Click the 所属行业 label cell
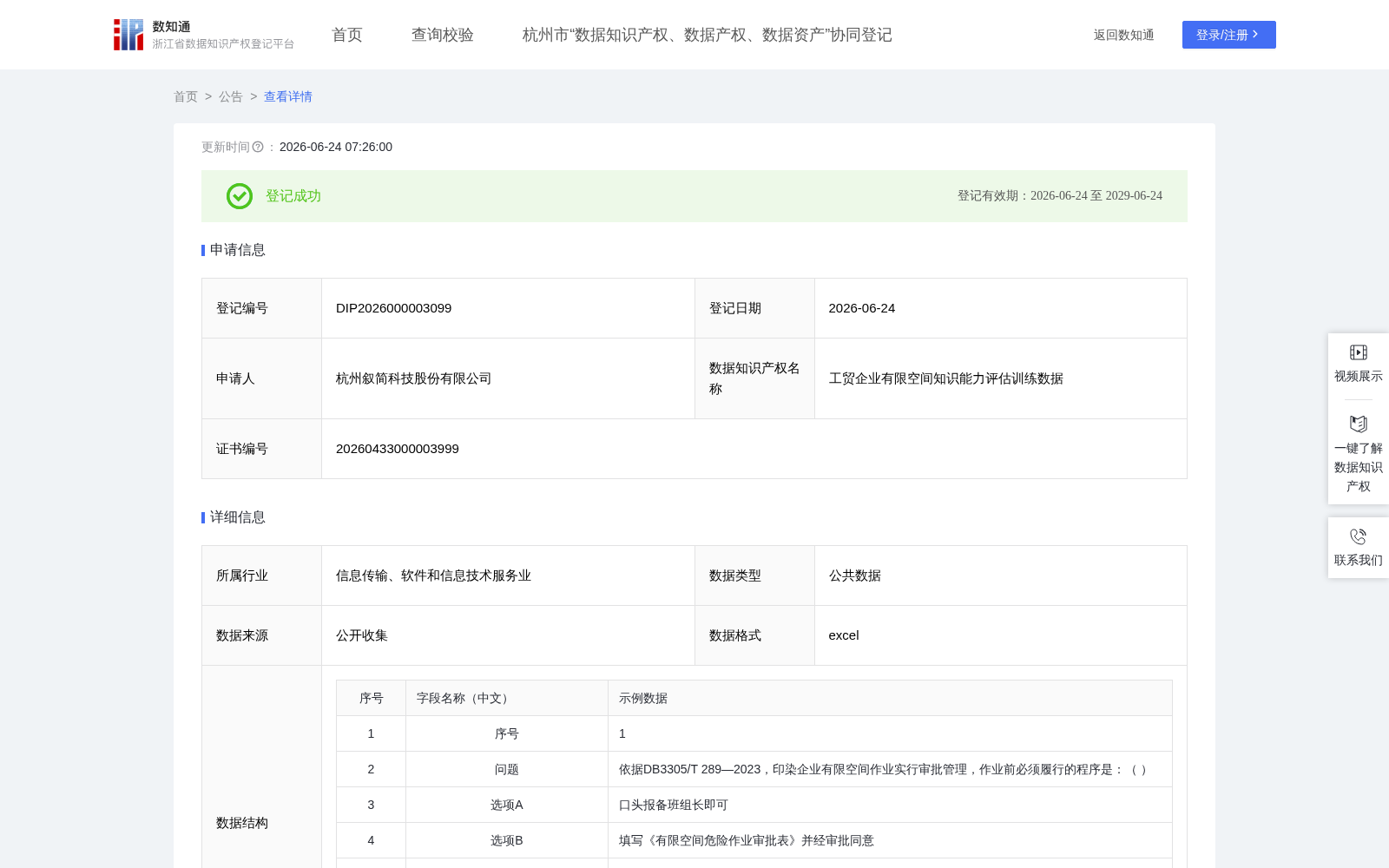Screen dimensions: 1389x868 coord(261,575)
